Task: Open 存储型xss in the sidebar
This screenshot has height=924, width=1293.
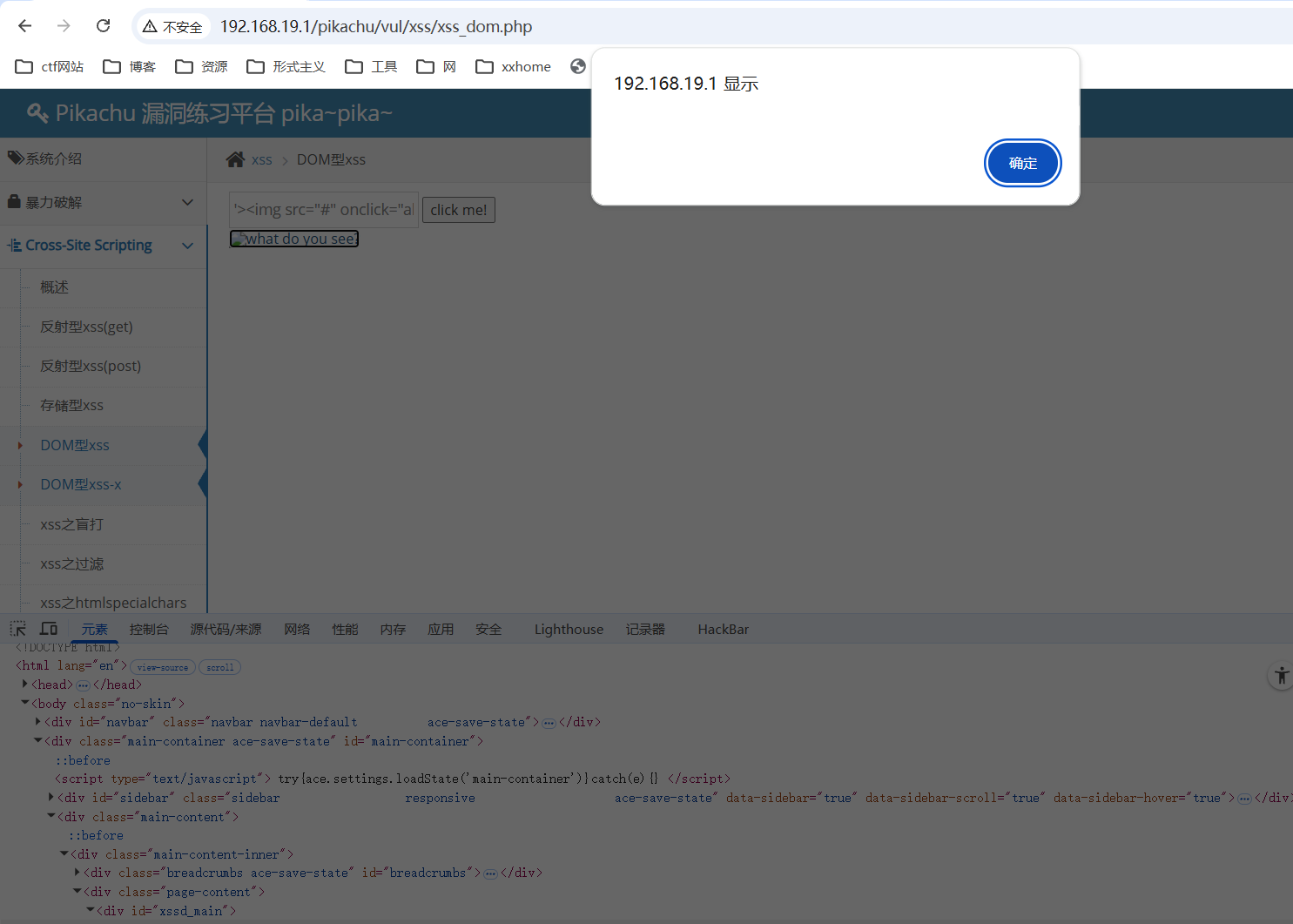Action: pyautogui.click(x=104, y=406)
